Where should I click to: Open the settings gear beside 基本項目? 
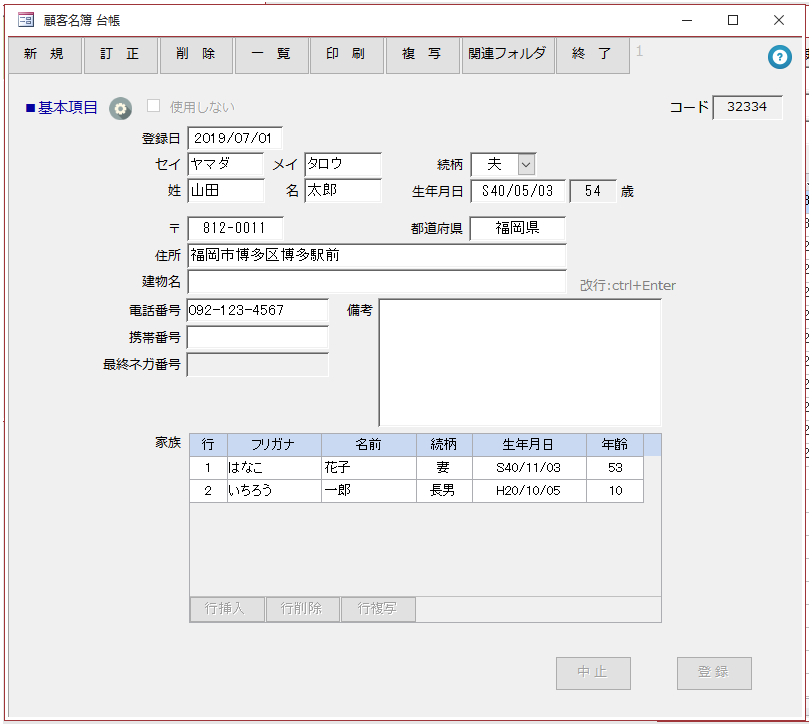coord(120,108)
